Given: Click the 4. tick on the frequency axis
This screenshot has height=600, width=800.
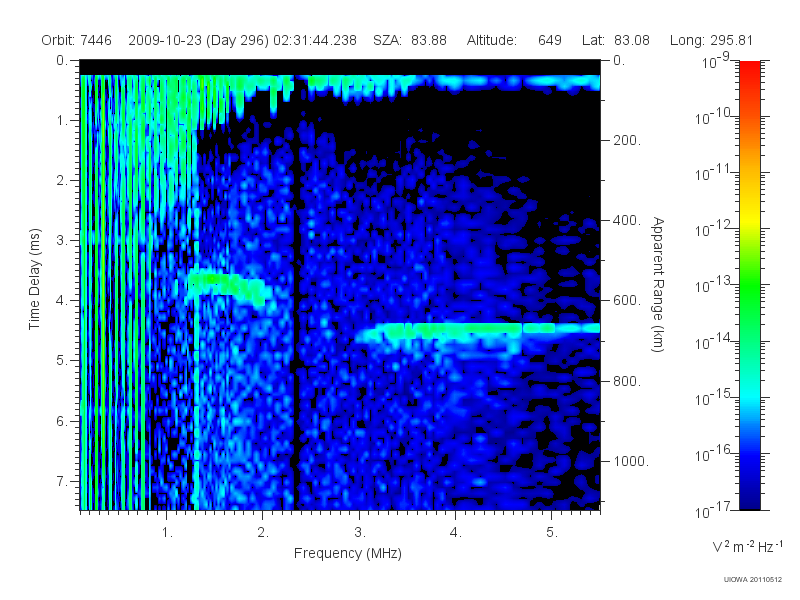Looking at the screenshot, I should click(x=456, y=533).
